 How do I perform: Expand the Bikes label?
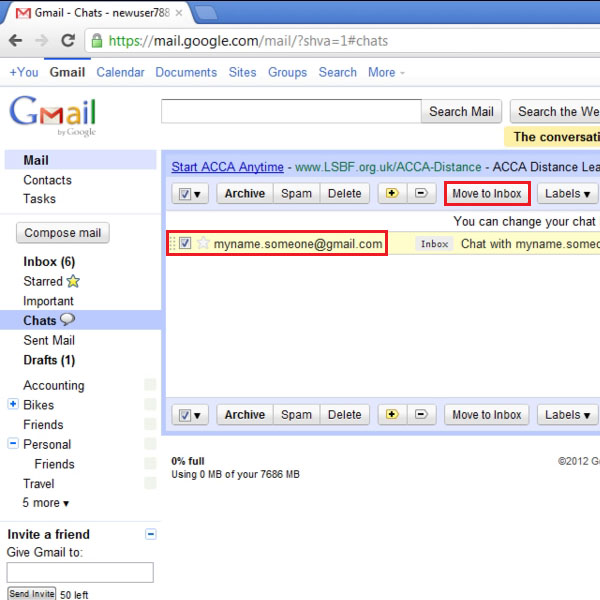coord(13,404)
